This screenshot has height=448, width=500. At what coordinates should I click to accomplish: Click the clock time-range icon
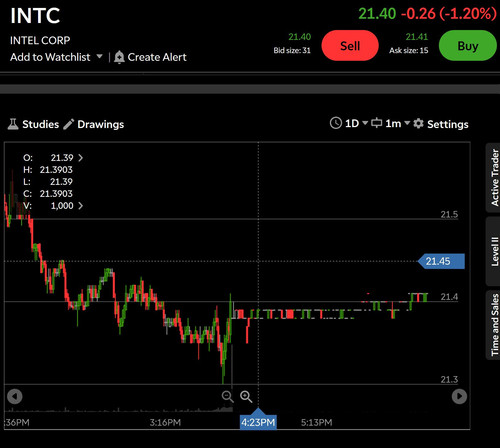pyautogui.click(x=336, y=123)
